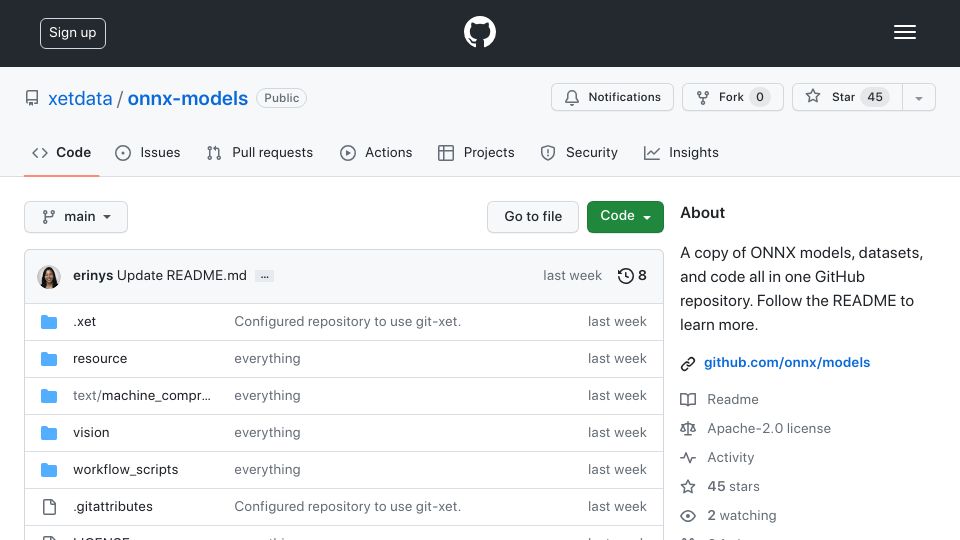
Task: Click the stars star icon in About
Action: pyautogui.click(x=688, y=487)
